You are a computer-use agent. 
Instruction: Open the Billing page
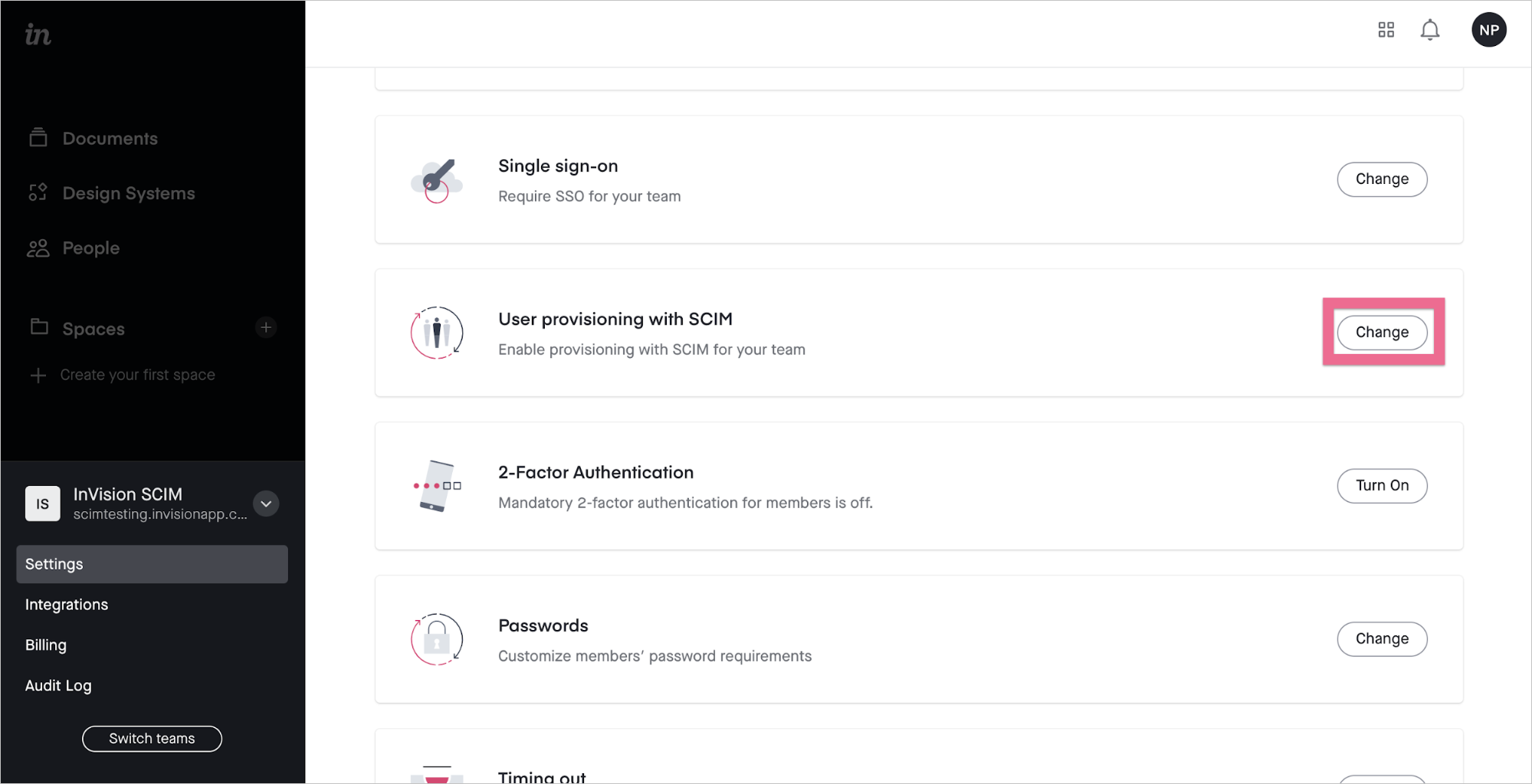(x=45, y=645)
